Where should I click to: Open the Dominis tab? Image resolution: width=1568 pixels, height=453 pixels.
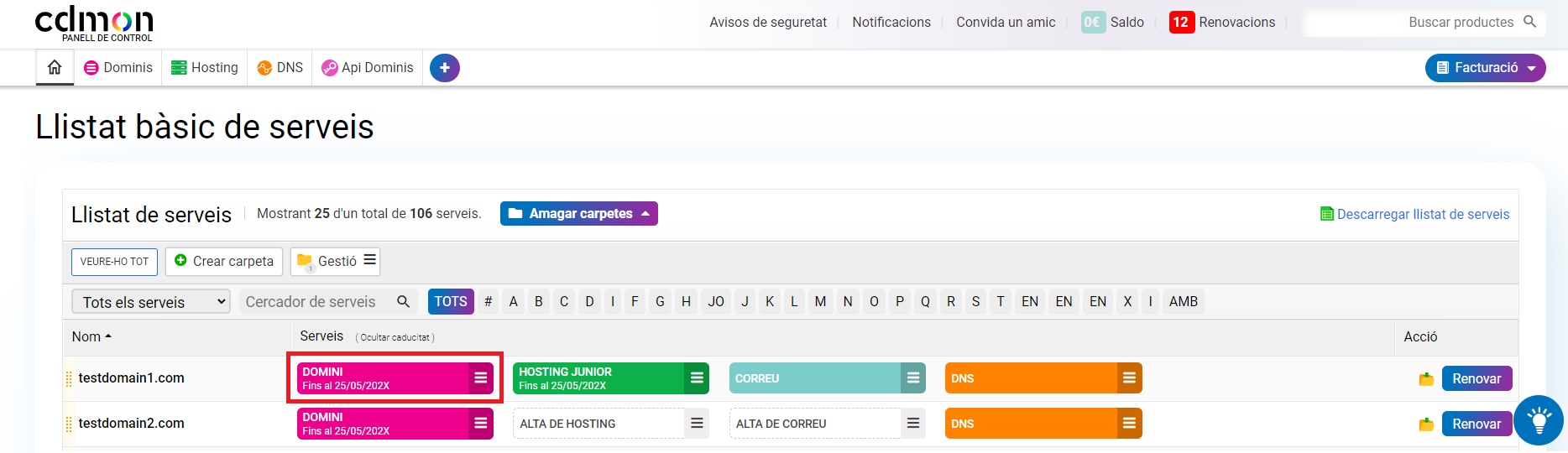click(118, 68)
